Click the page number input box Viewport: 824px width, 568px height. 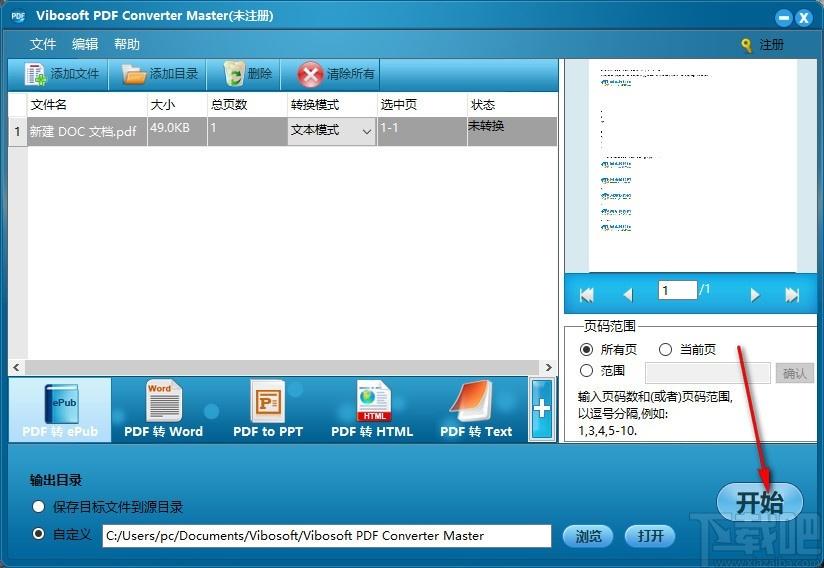[678, 290]
